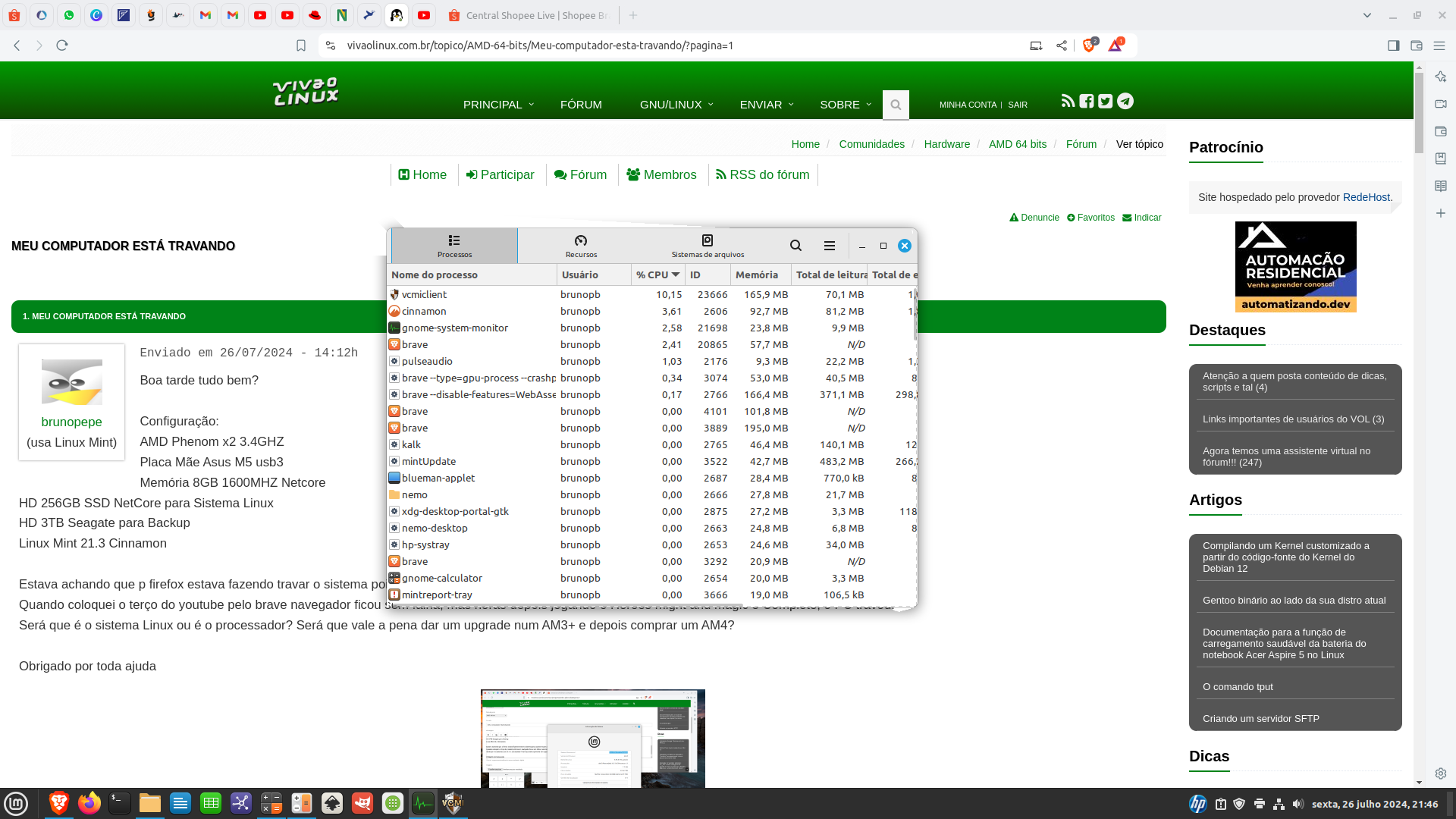Open the FÓRUM menu item
The image size is (1456, 819).
[x=581, y=105]
